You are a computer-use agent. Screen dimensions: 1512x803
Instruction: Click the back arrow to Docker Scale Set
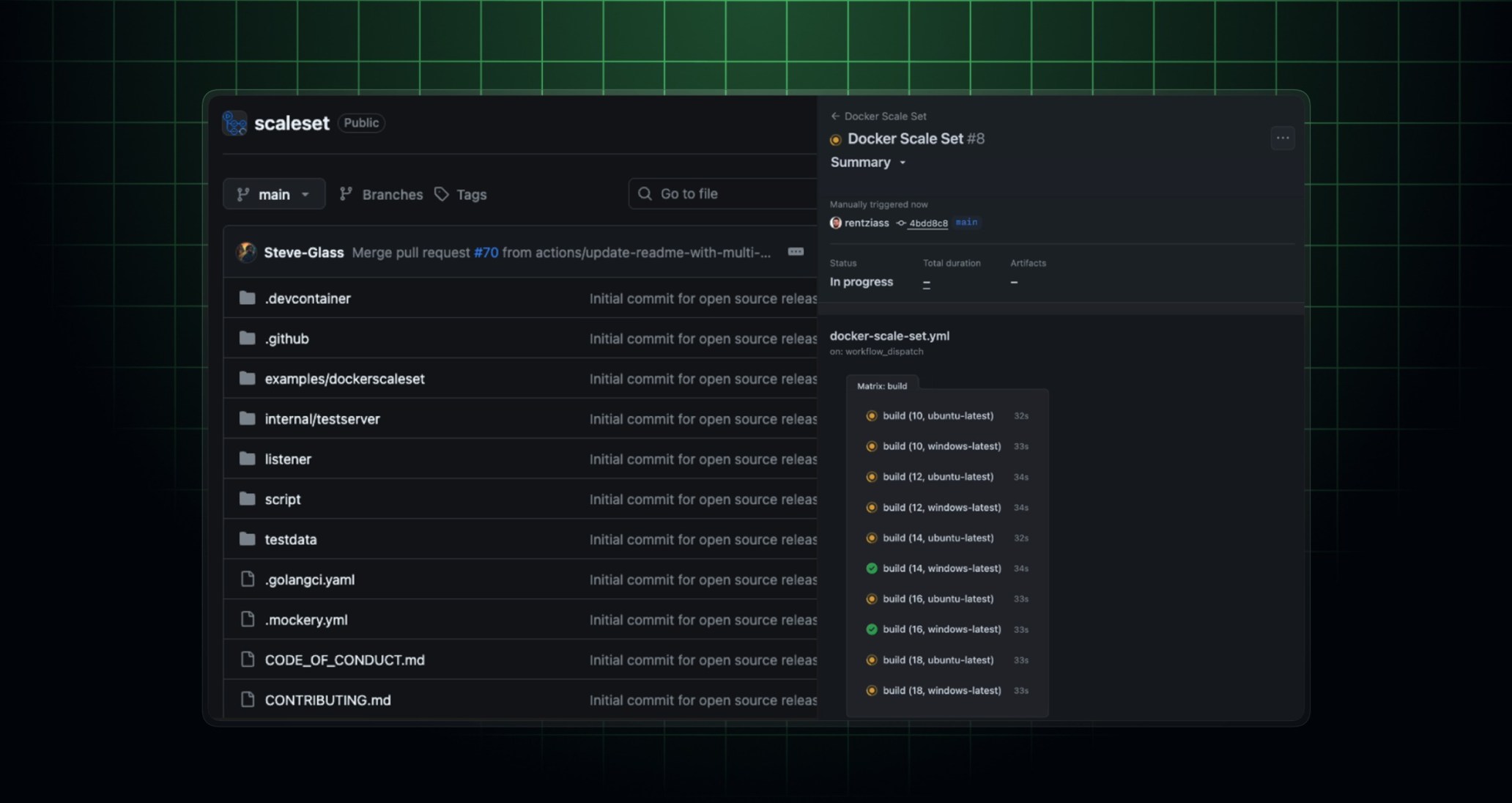click(835, 116)
